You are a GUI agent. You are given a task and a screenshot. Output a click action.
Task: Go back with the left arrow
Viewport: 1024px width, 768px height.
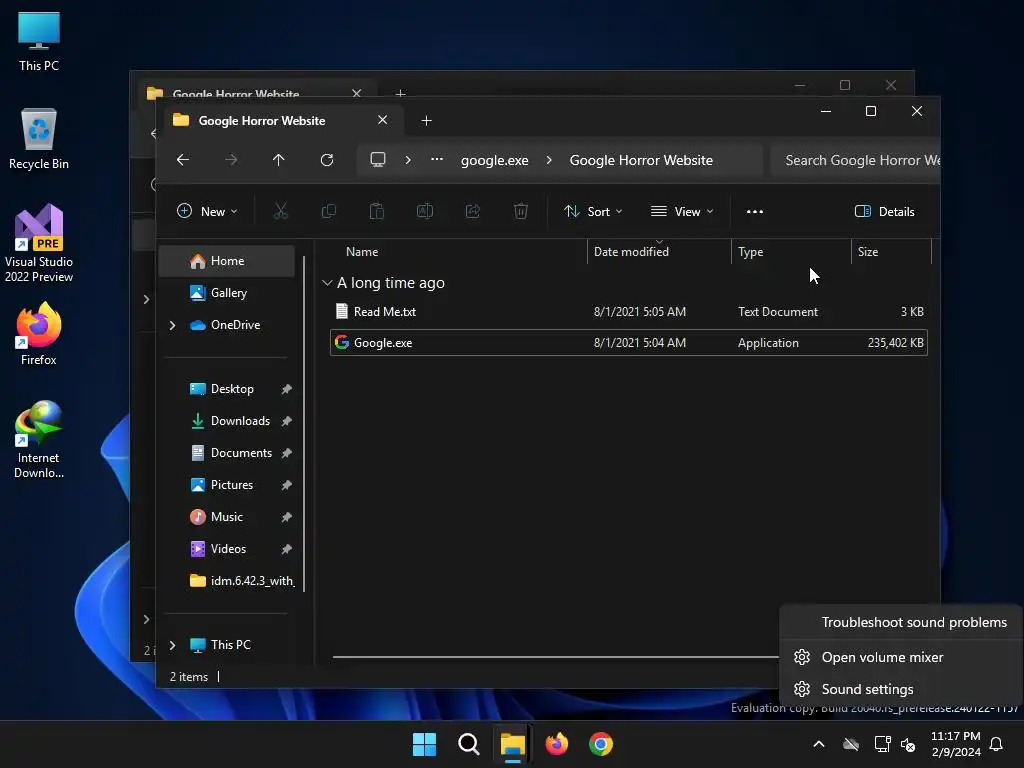(x=183, y=160)
